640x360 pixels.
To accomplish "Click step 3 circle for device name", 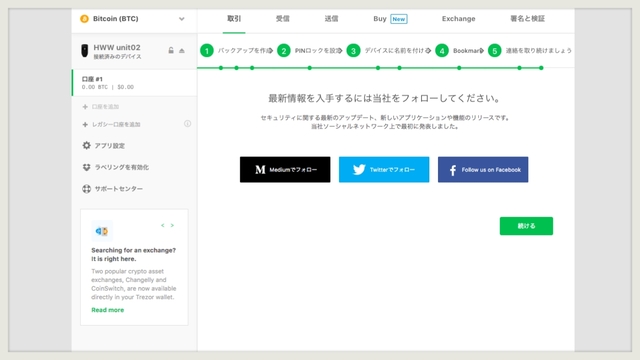I will coord(353,51).
